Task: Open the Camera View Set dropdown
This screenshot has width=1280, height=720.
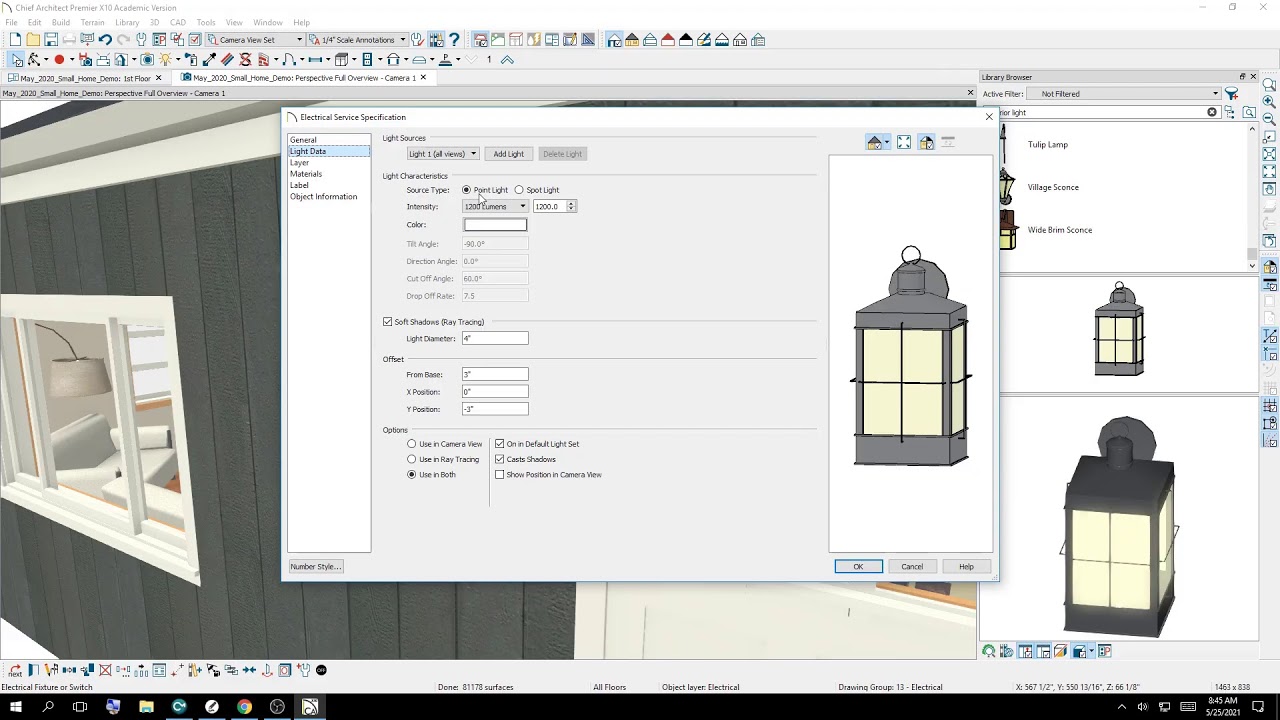Action: (x=255, y=40)
